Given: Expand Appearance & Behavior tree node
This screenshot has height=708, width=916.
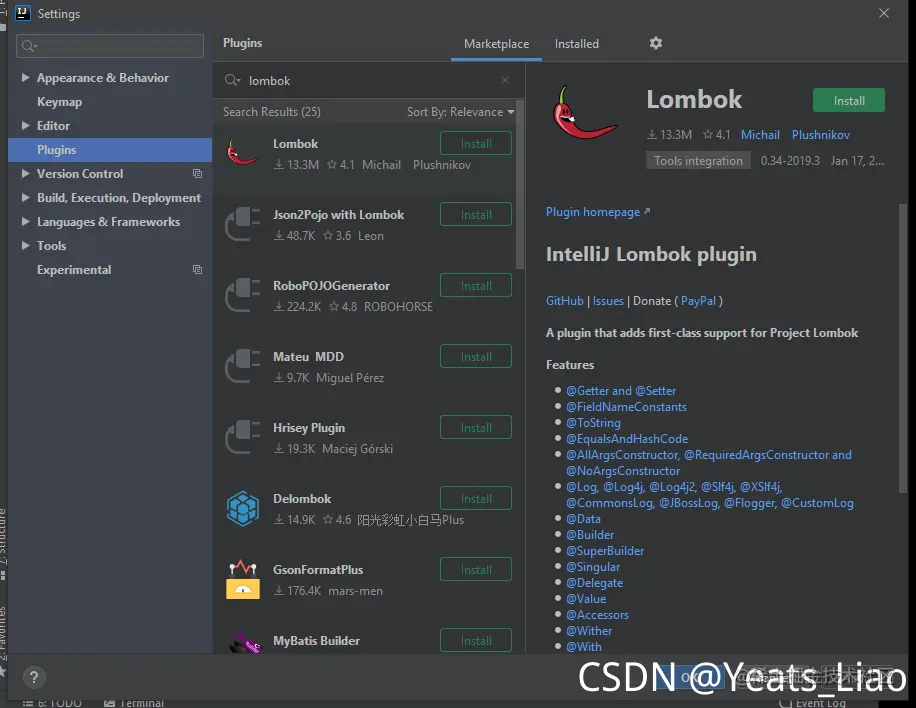Looking at the screenshot, I should click(x=25, y=77).
